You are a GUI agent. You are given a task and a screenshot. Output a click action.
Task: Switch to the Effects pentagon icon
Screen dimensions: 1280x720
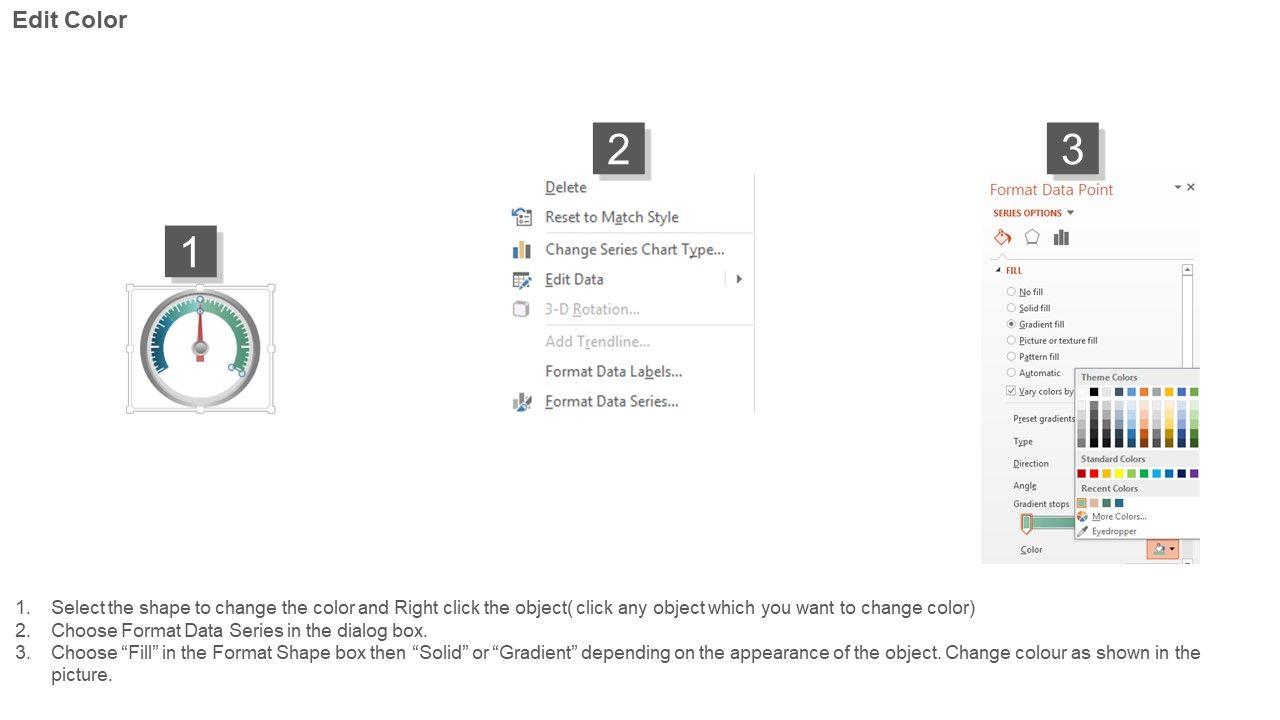pyautogui.click(x=1032, y=238)
